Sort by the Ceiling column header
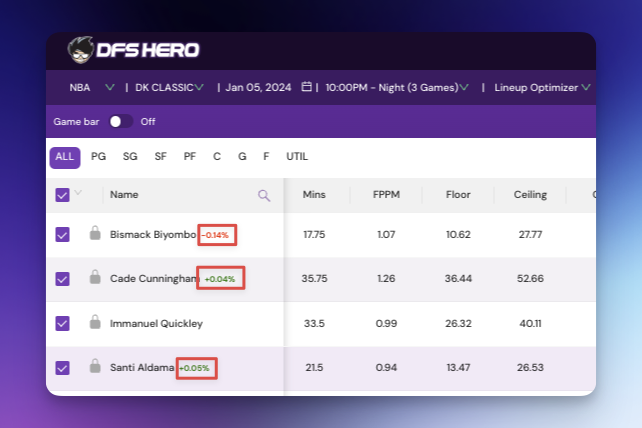This screenshot has width=642, height=428. (530, 195)
